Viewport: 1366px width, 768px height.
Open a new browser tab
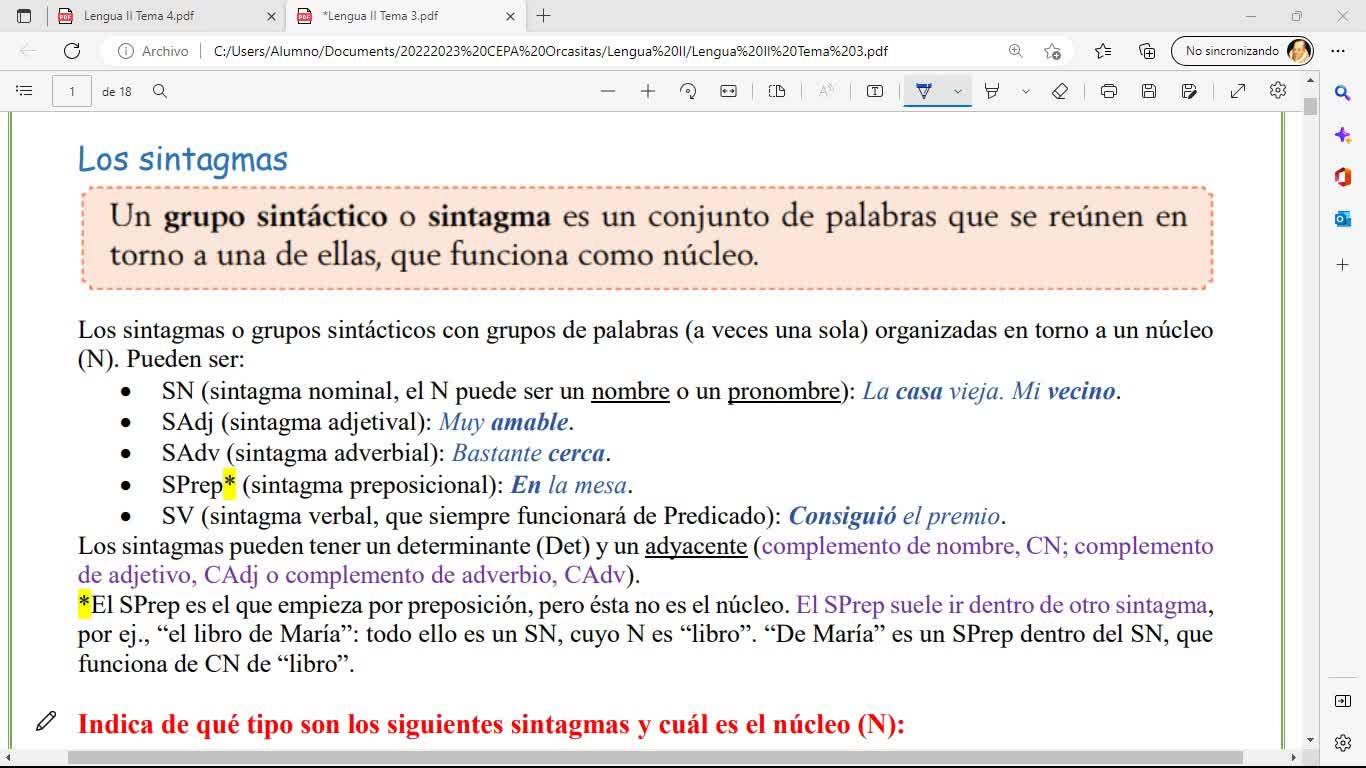click(x=543, y=16)
